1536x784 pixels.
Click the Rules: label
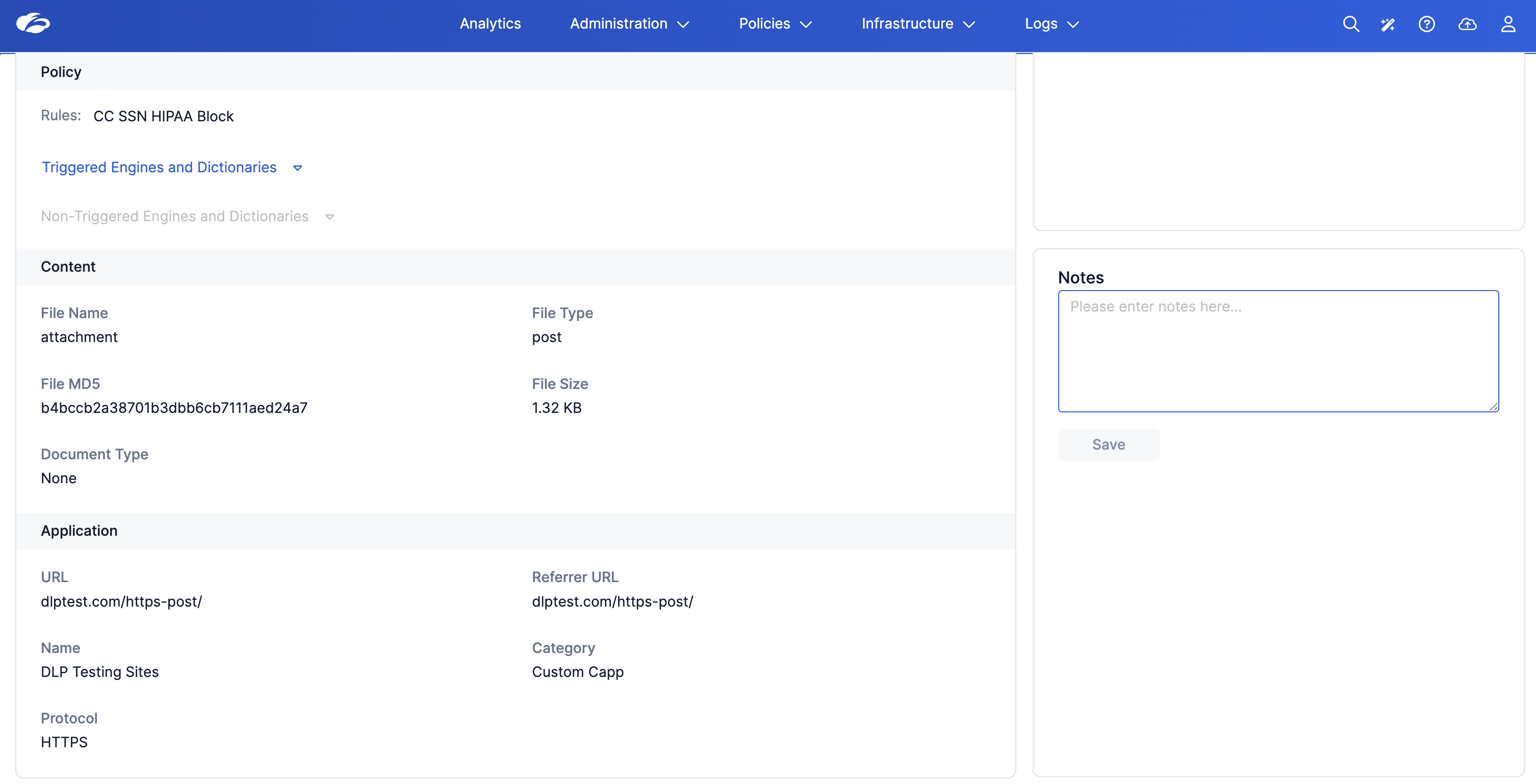pyautogui.click(x=61, y=116)
